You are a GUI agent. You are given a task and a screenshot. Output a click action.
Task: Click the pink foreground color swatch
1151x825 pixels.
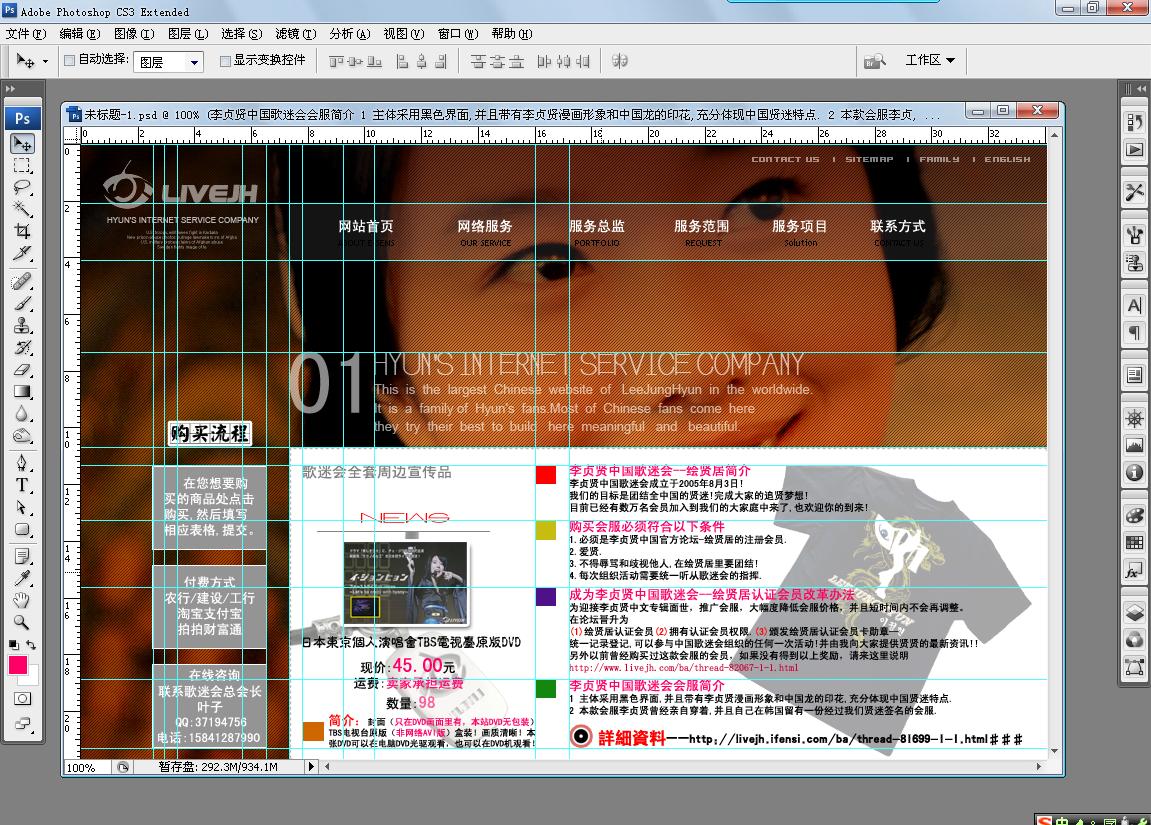[18, 665]
